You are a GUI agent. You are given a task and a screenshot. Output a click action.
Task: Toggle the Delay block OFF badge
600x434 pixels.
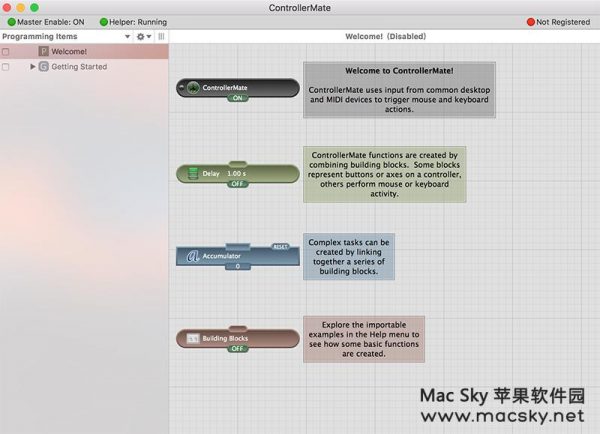(238, 184)
